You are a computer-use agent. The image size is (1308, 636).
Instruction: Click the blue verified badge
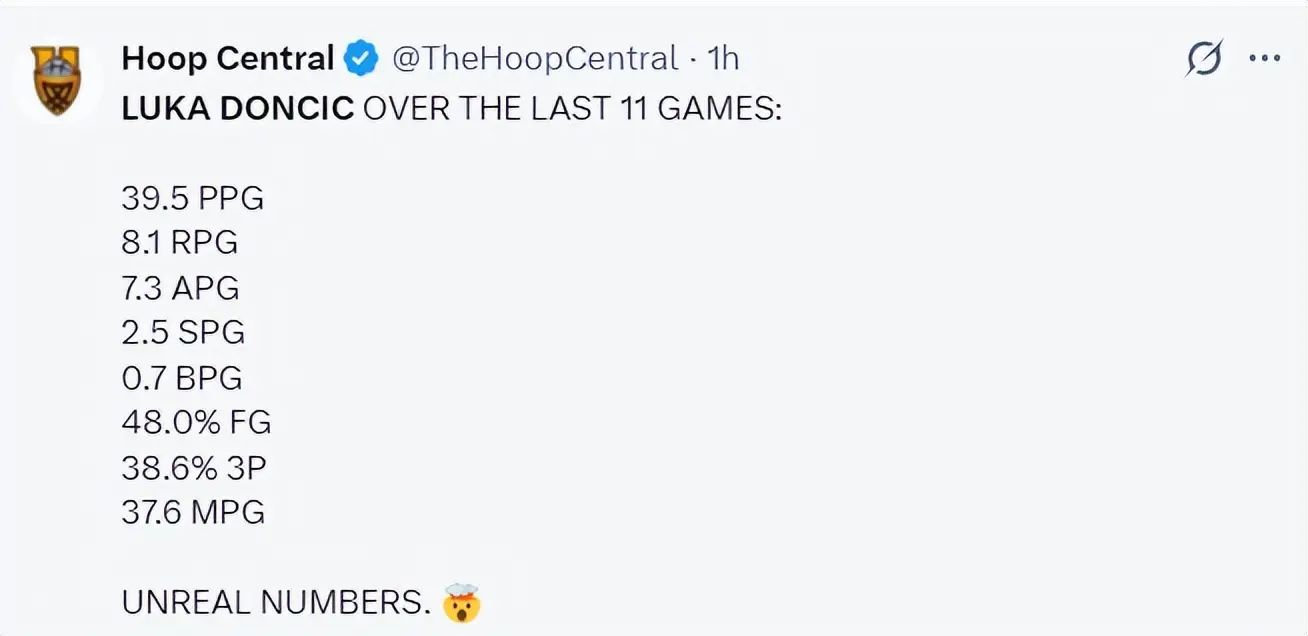pos(361,60)
